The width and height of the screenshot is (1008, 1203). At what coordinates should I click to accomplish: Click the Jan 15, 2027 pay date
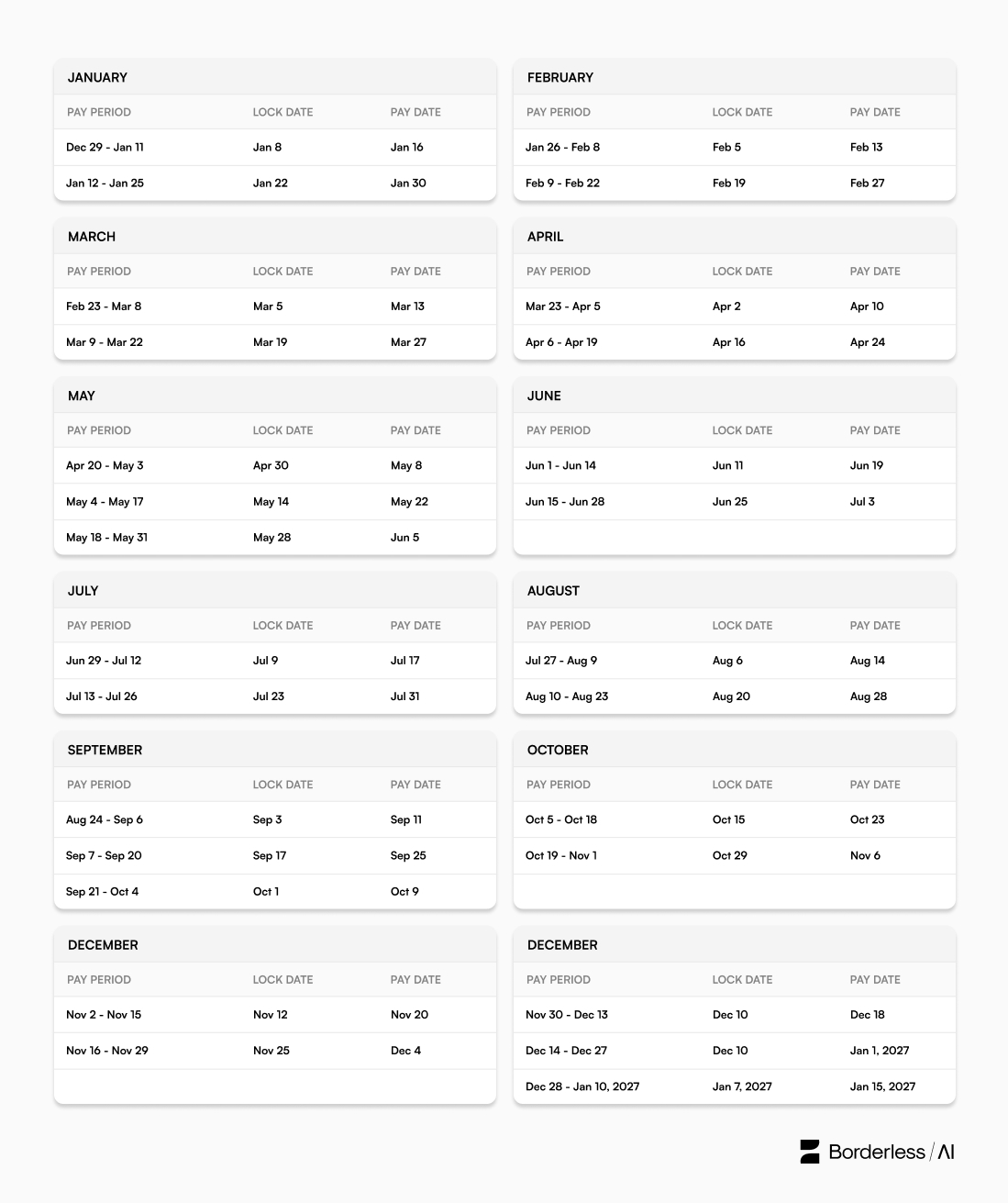[882, 1086]
